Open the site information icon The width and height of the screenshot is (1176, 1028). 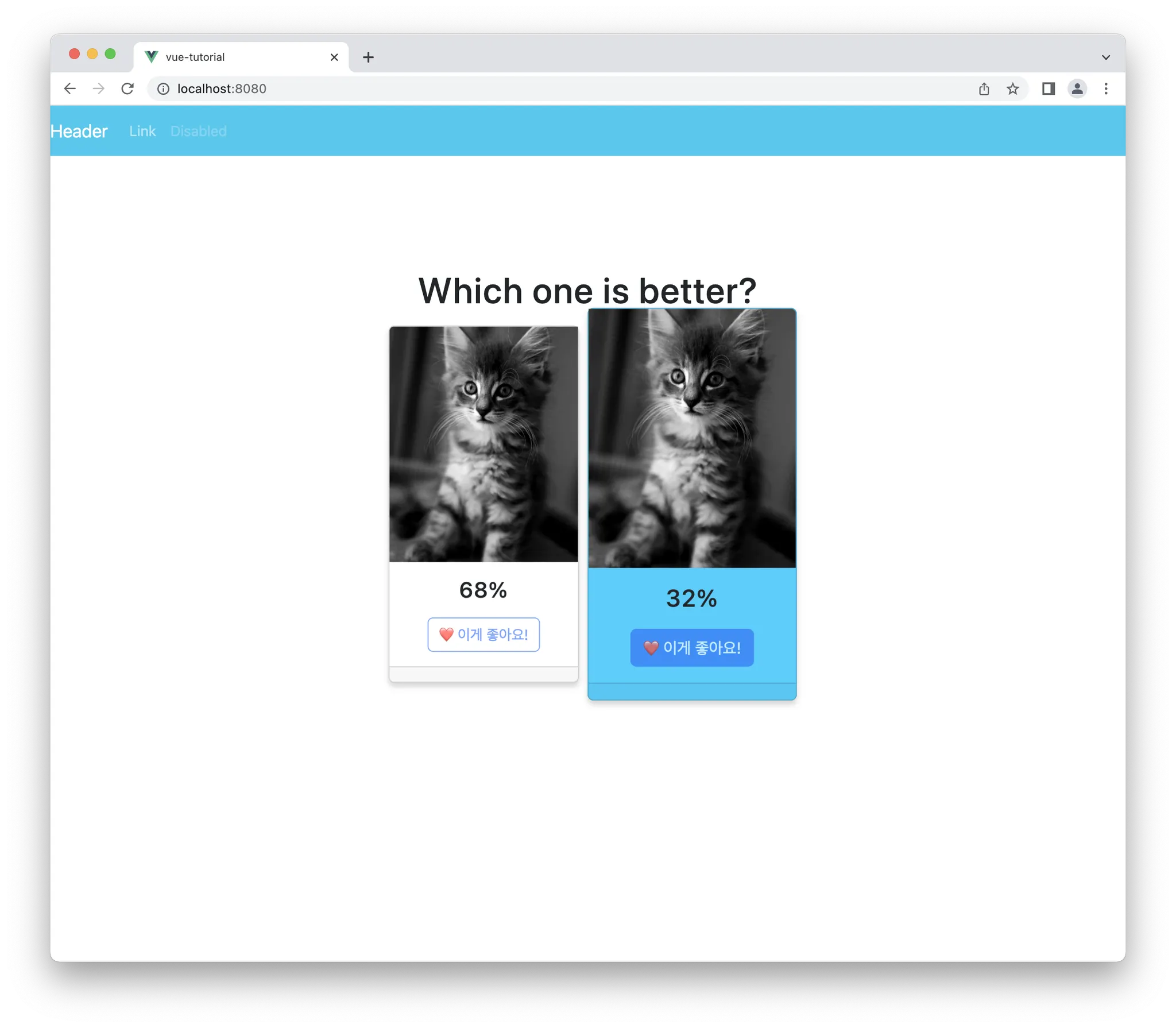tap(164, 88)
